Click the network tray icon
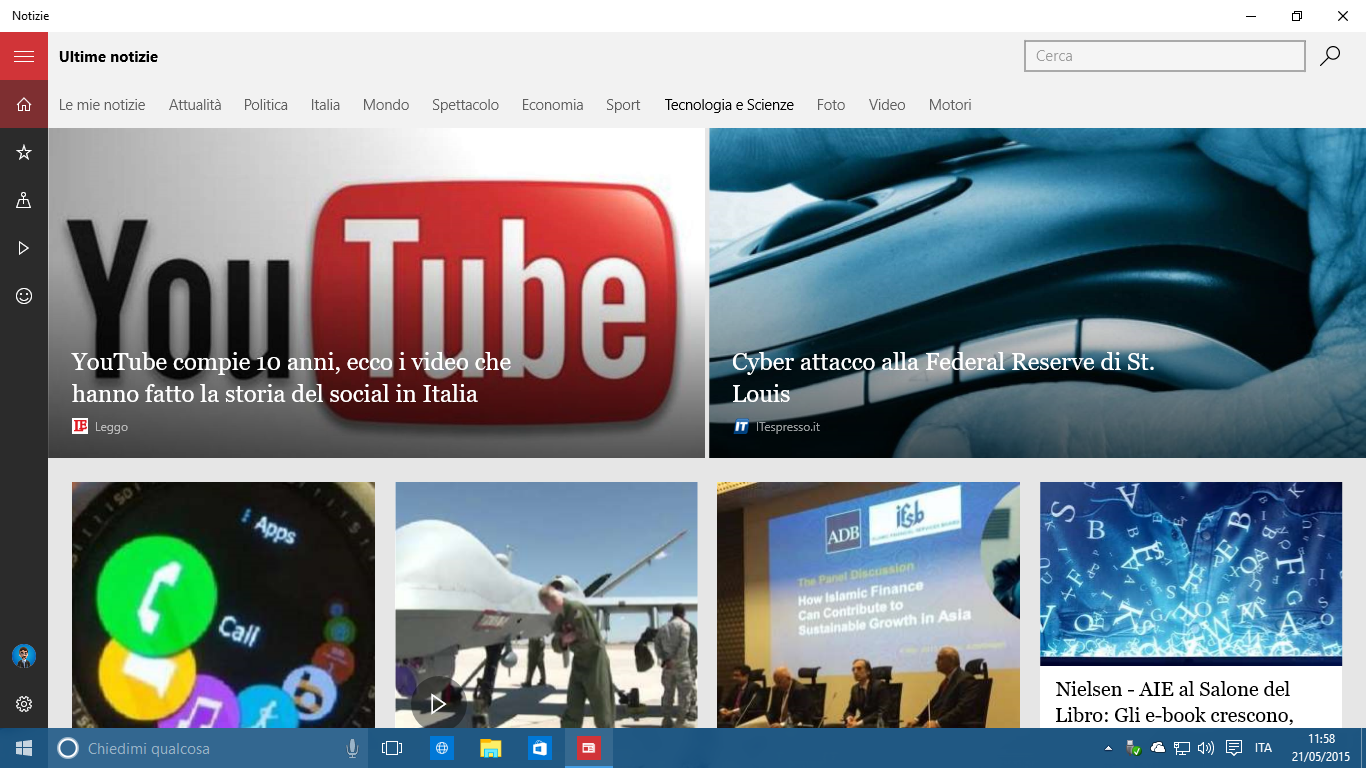This screenshot has width=1366, height=768. (1182, 748)
